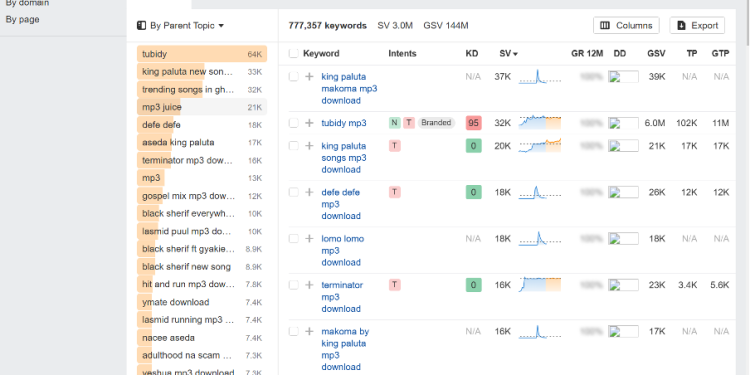Image resolution: width=750 pixels, height=375 pixels.
Task: Click the broken DD image for 'tubidy mp3'
Action: [623, 123]
